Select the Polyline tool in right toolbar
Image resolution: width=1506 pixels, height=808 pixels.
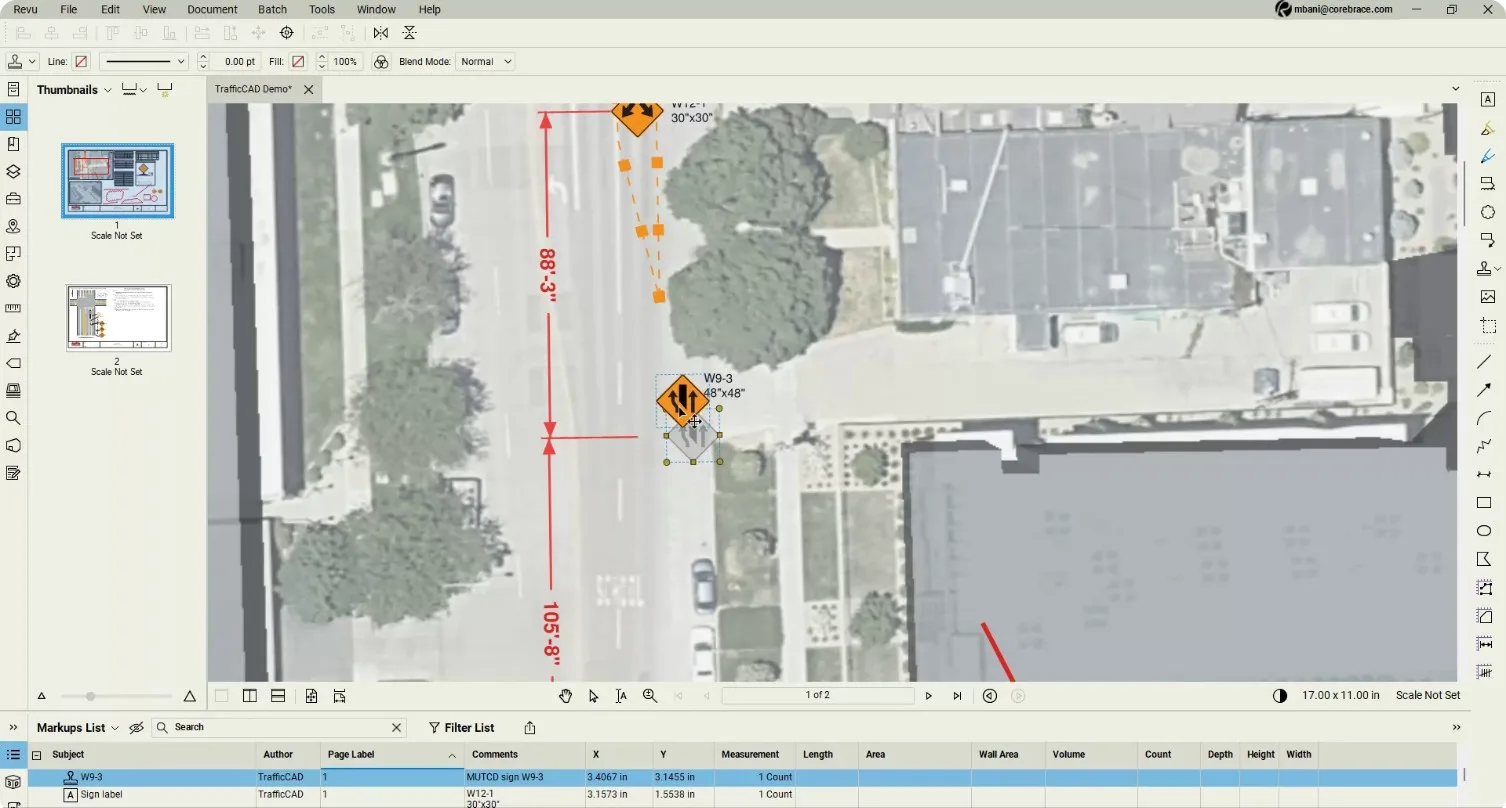pos(1484,446)
